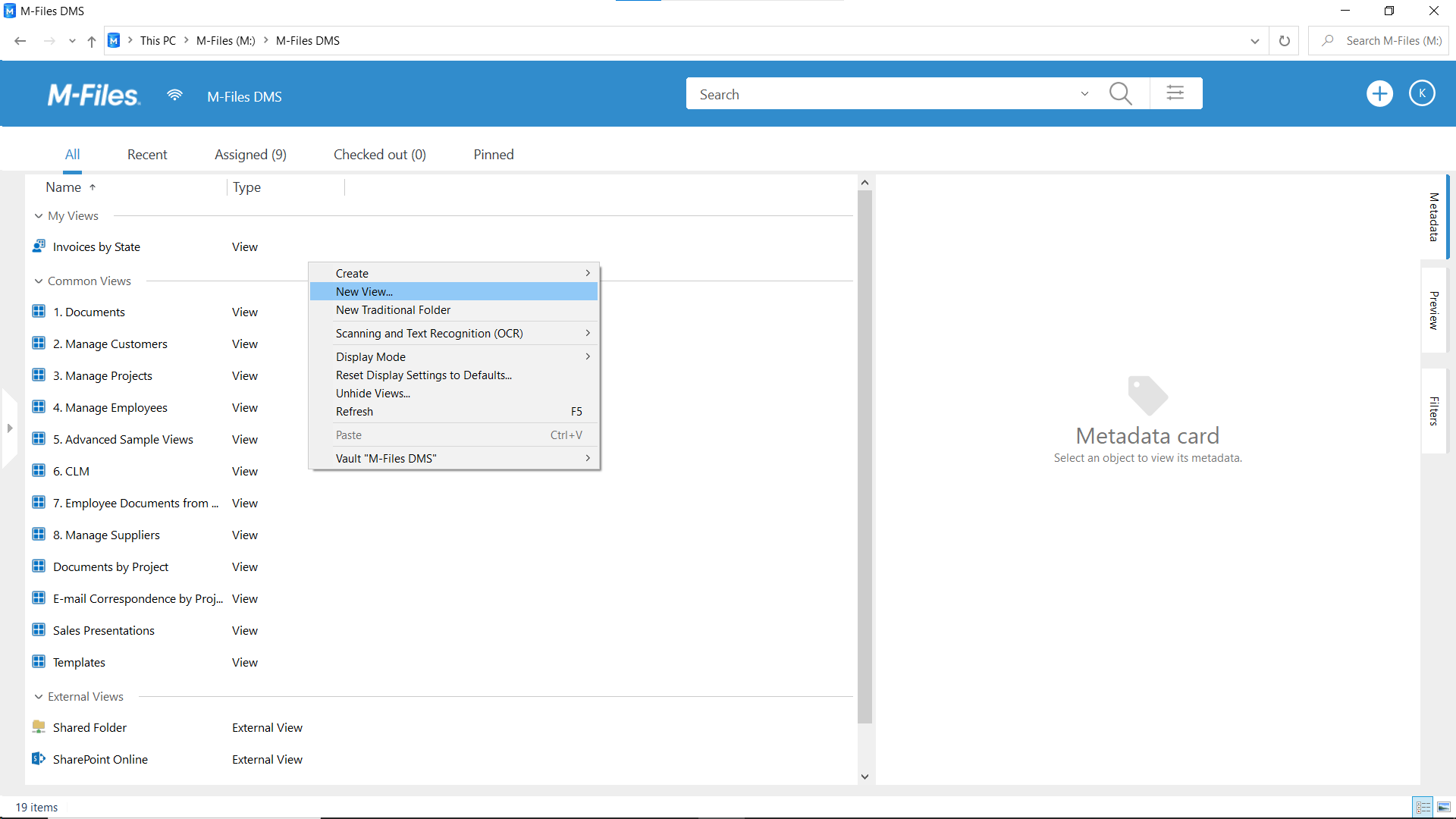Click the 8. Manage Suppliers view icon
This screenshot has width=1456, height=819.
click(x=39, y=535)
